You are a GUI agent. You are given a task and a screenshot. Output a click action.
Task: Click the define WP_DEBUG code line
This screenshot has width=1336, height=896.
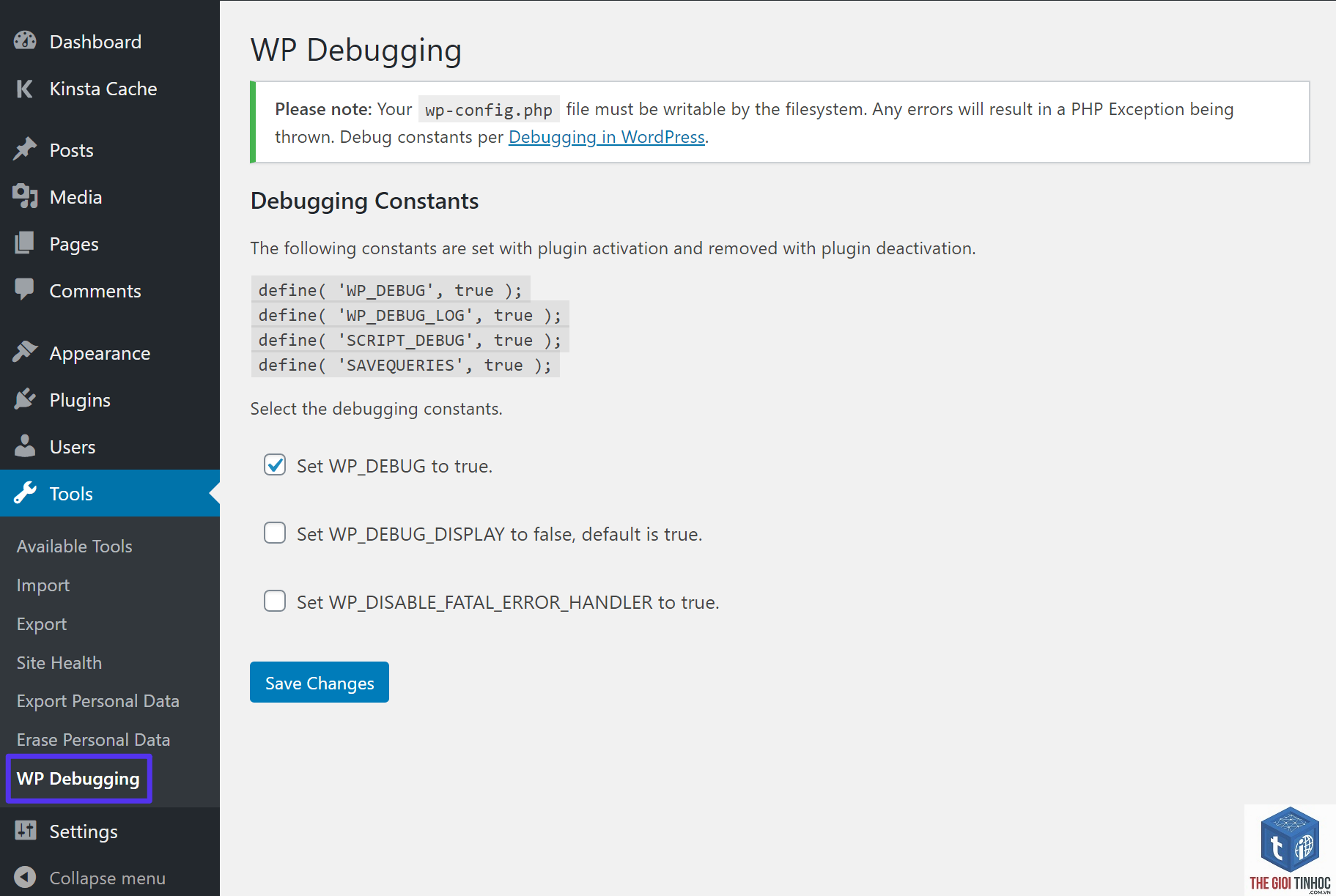coord(391,290)
